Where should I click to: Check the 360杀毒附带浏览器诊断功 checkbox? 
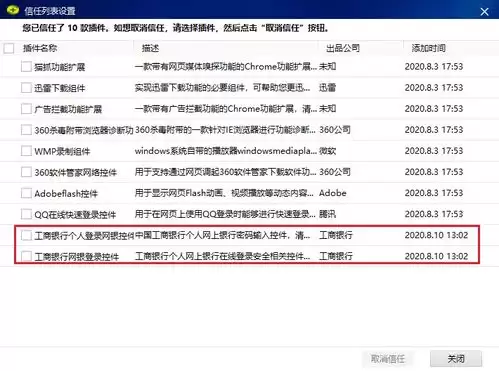(26, 130)
